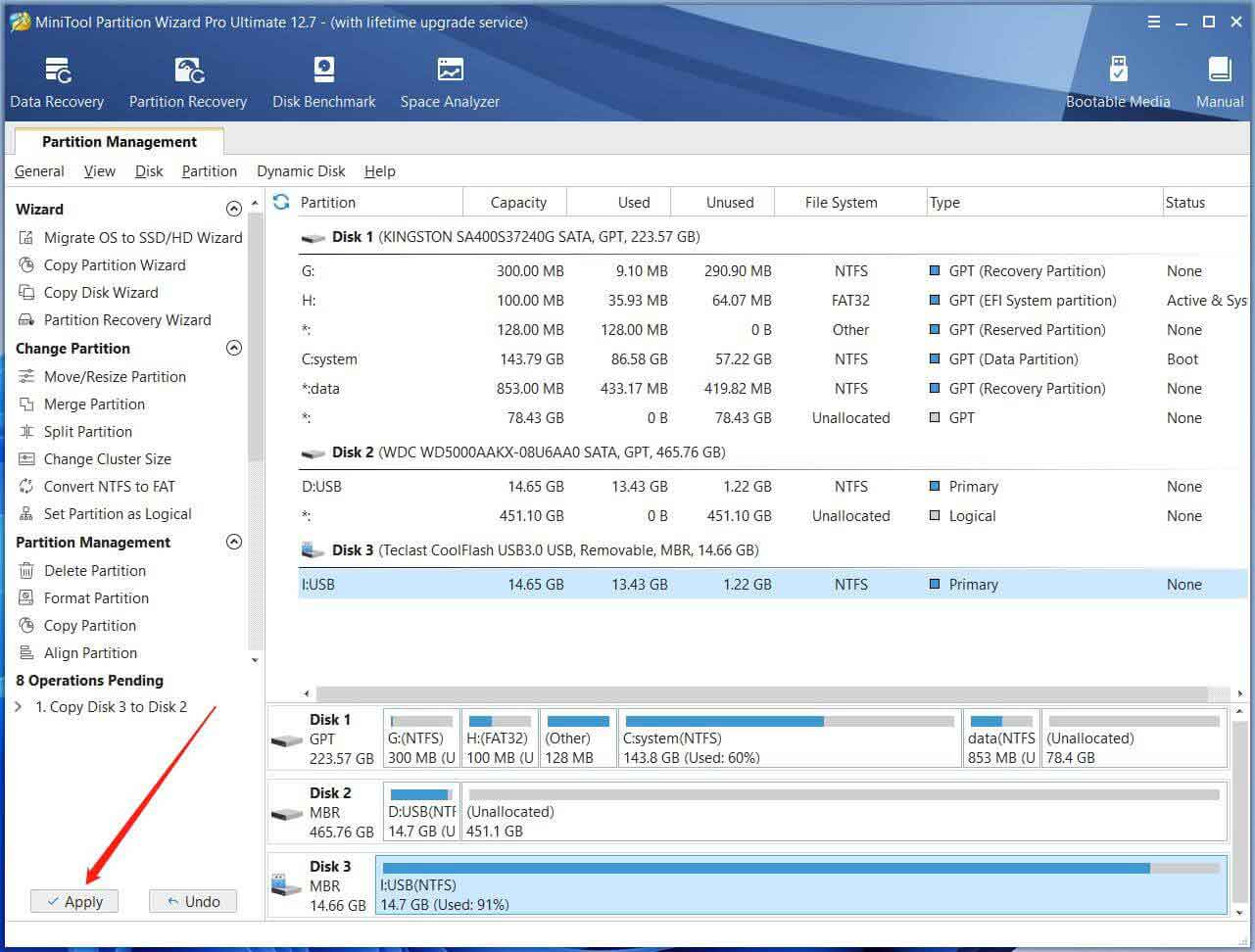The width and height of the screenshot is (1255, 952).
Task: Select the I:USB partition row
Action: click(773, 585)
